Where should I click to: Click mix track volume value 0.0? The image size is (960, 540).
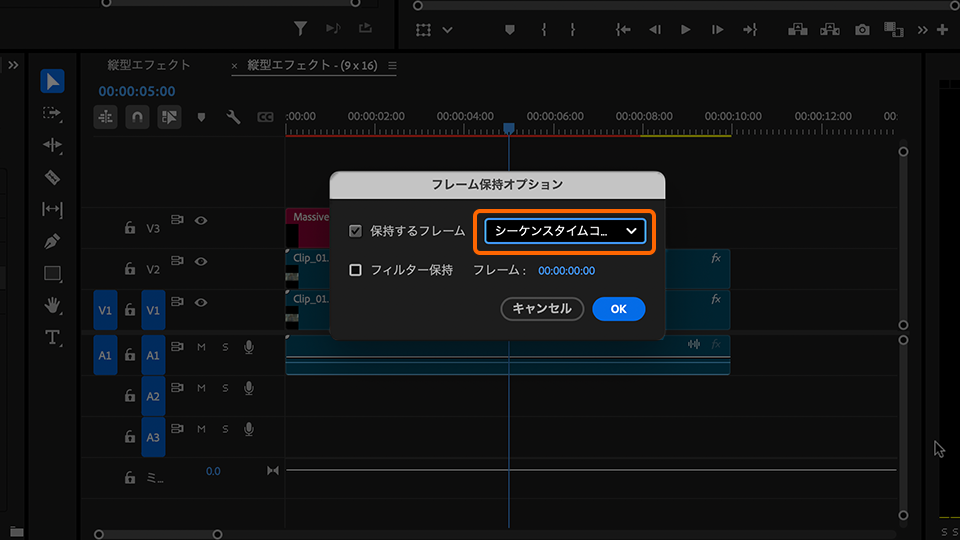(213, 471)
